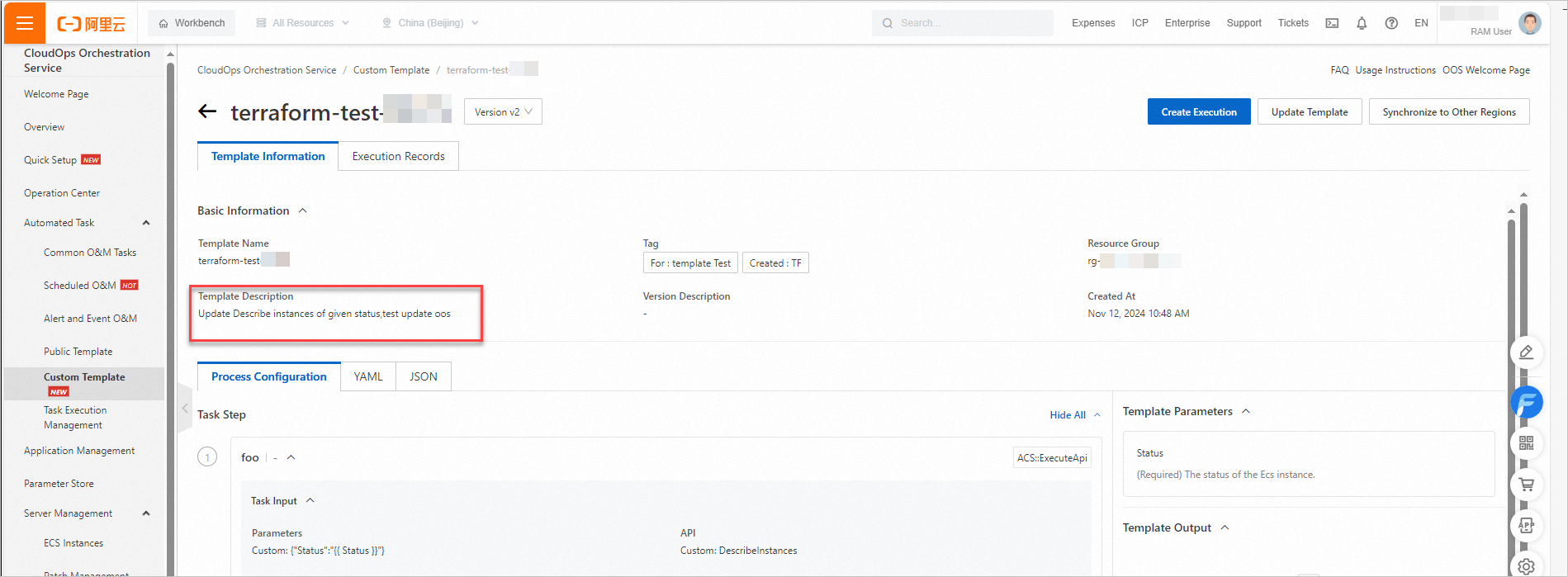This screenshot has width=1568, height=577.
Task: Open the API floating icon
Action: coord(1527,526)
